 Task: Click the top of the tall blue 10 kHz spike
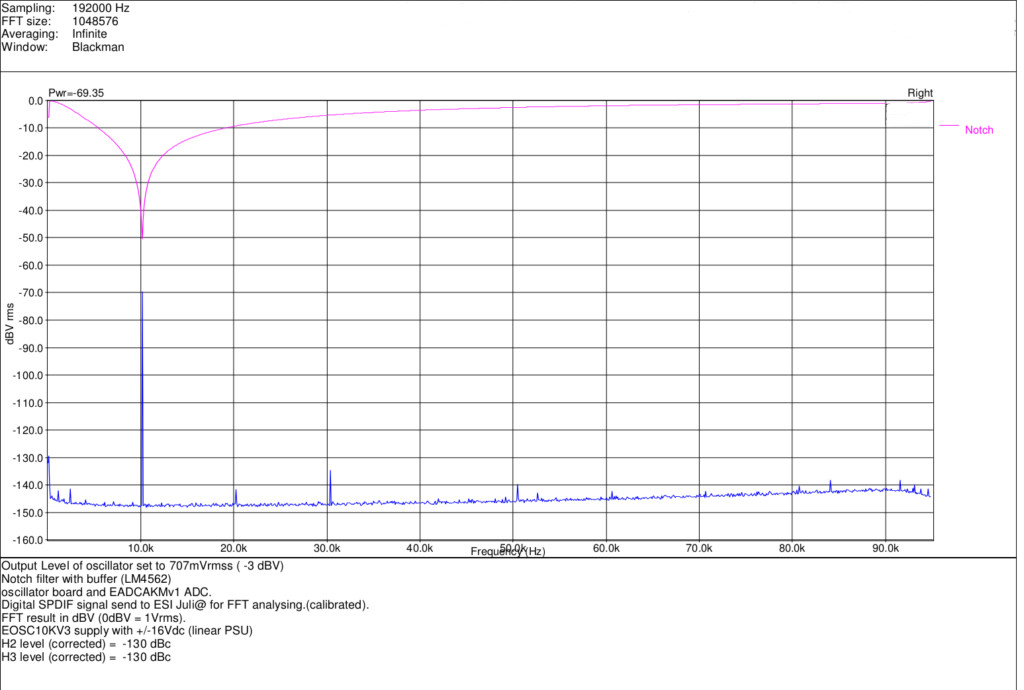point(142,293)
